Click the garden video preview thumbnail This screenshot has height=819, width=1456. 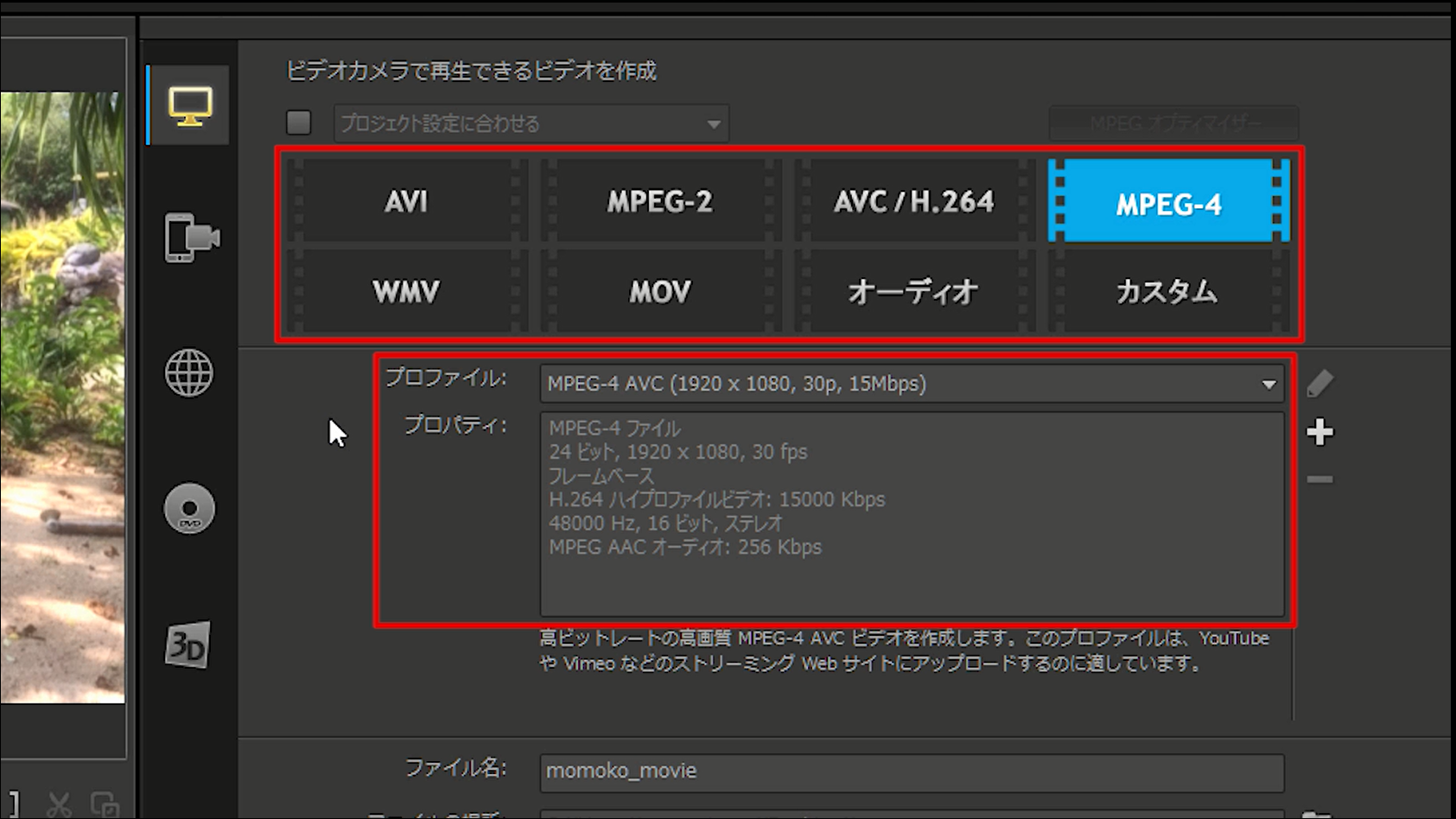pos(62,397)
